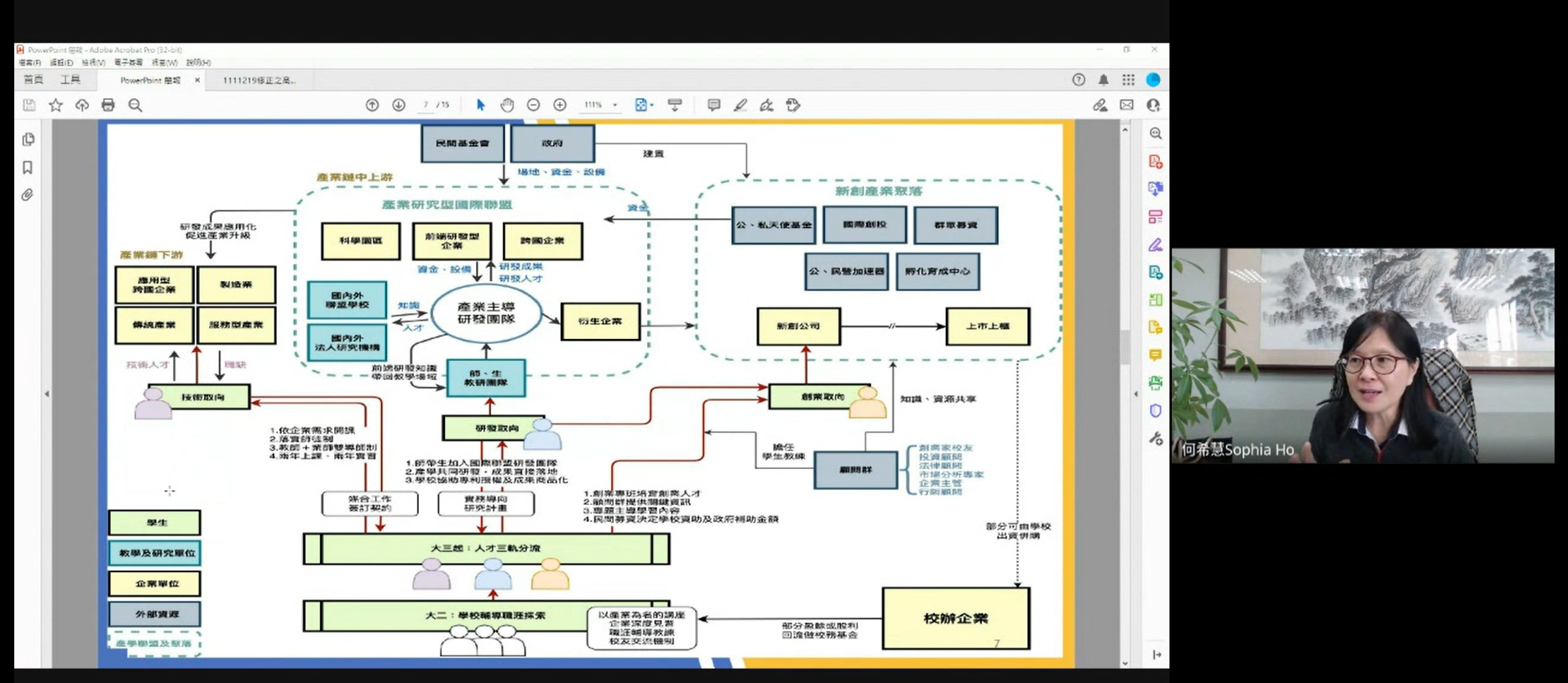1568x683 pixels.
Task: Click the vertical scrollbar thumb
Action: tap(1125, 344)
